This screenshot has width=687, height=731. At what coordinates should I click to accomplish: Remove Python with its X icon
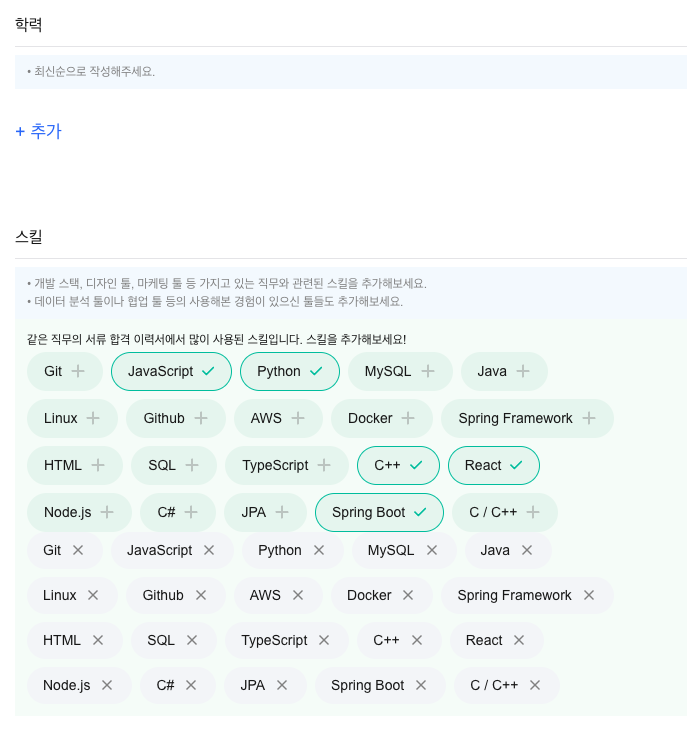pyautogui.click(x=319, y=551)
